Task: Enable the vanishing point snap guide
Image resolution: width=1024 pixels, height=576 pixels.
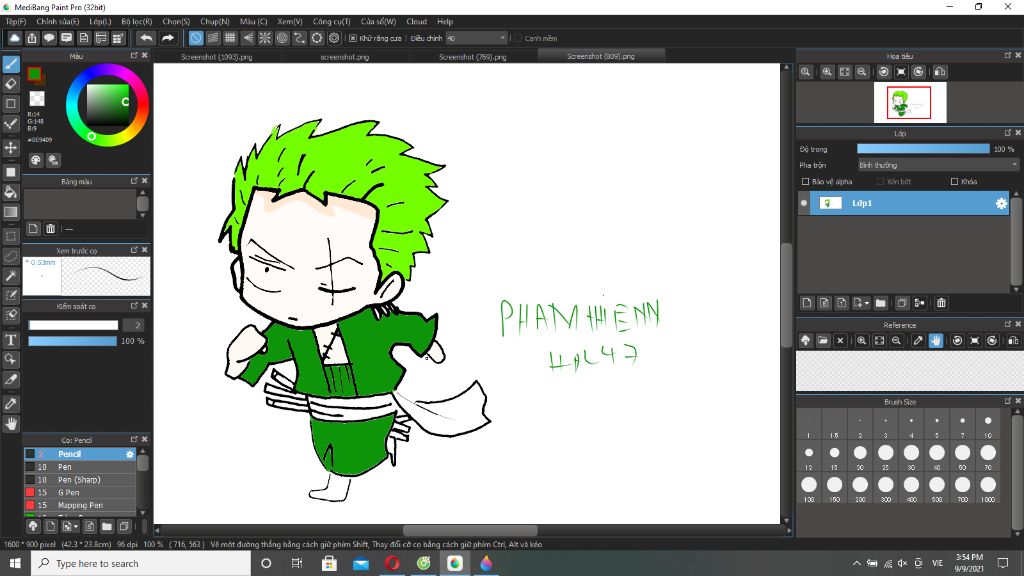Action: click(248, 39)
